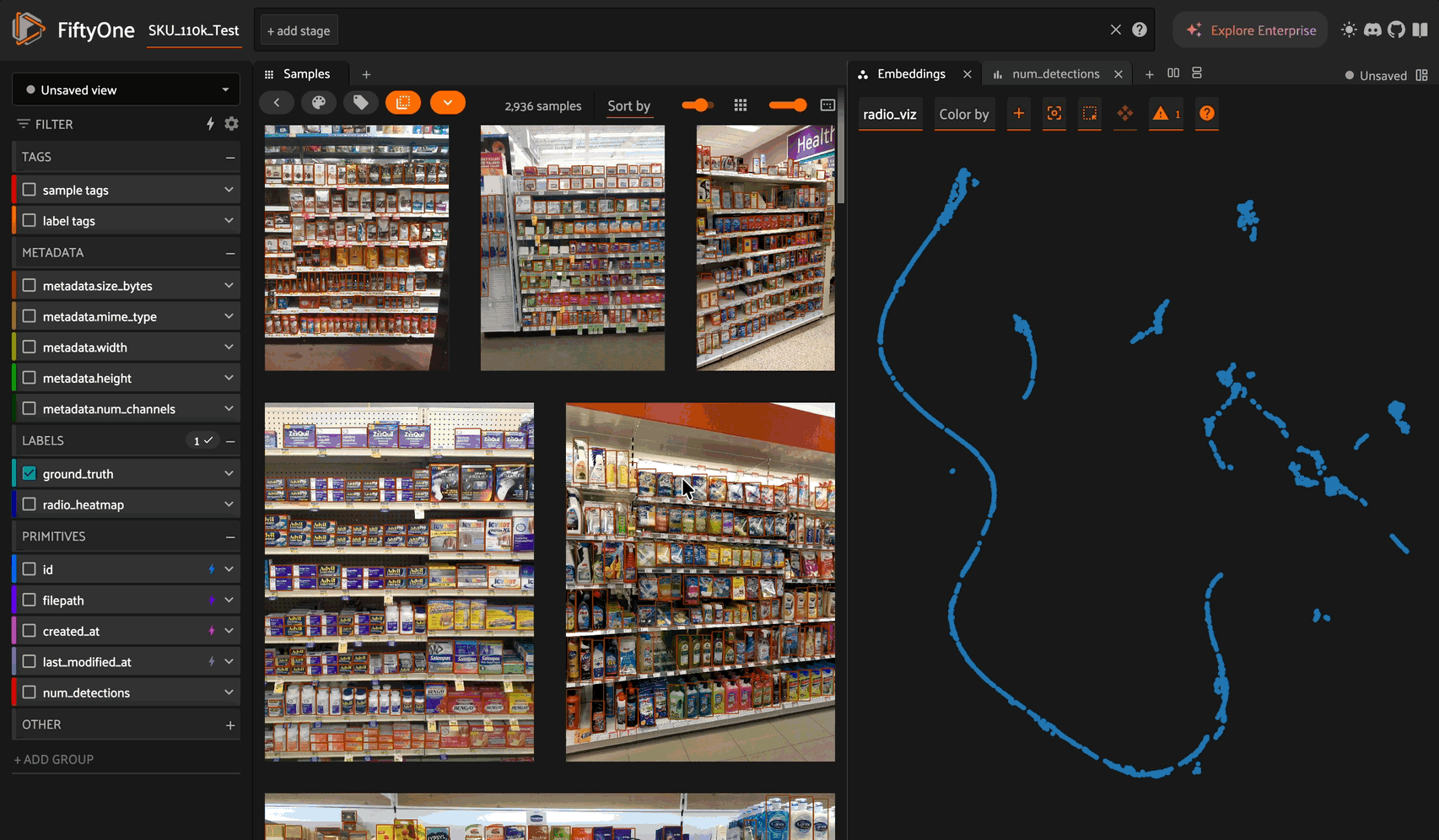Viewport: 1439px width, 840px height.
Task: Click the tag samples icon
Action: pyautogui.click(x=361, y=103)
